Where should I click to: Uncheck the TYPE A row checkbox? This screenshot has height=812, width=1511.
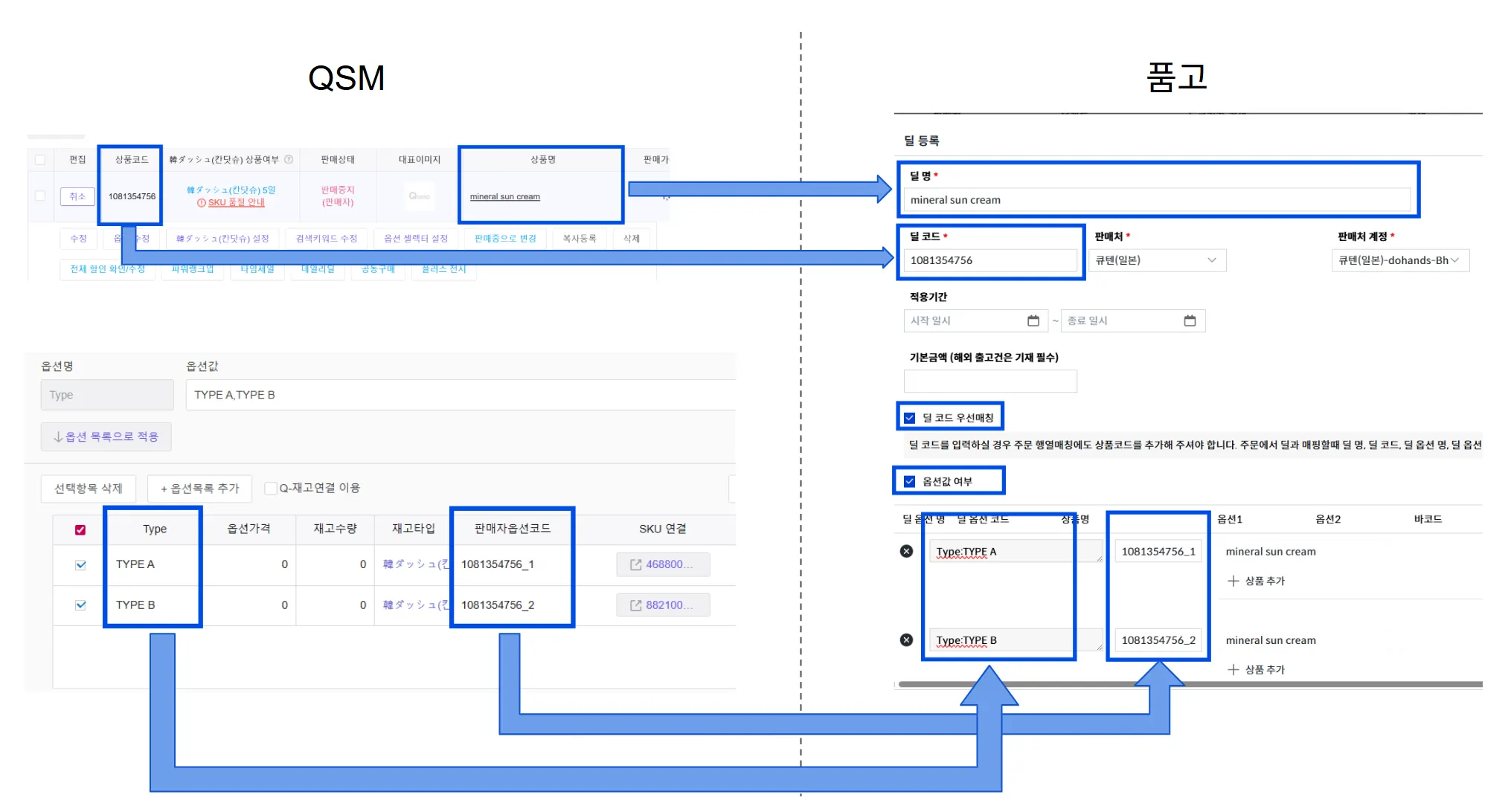click(80, 564)
